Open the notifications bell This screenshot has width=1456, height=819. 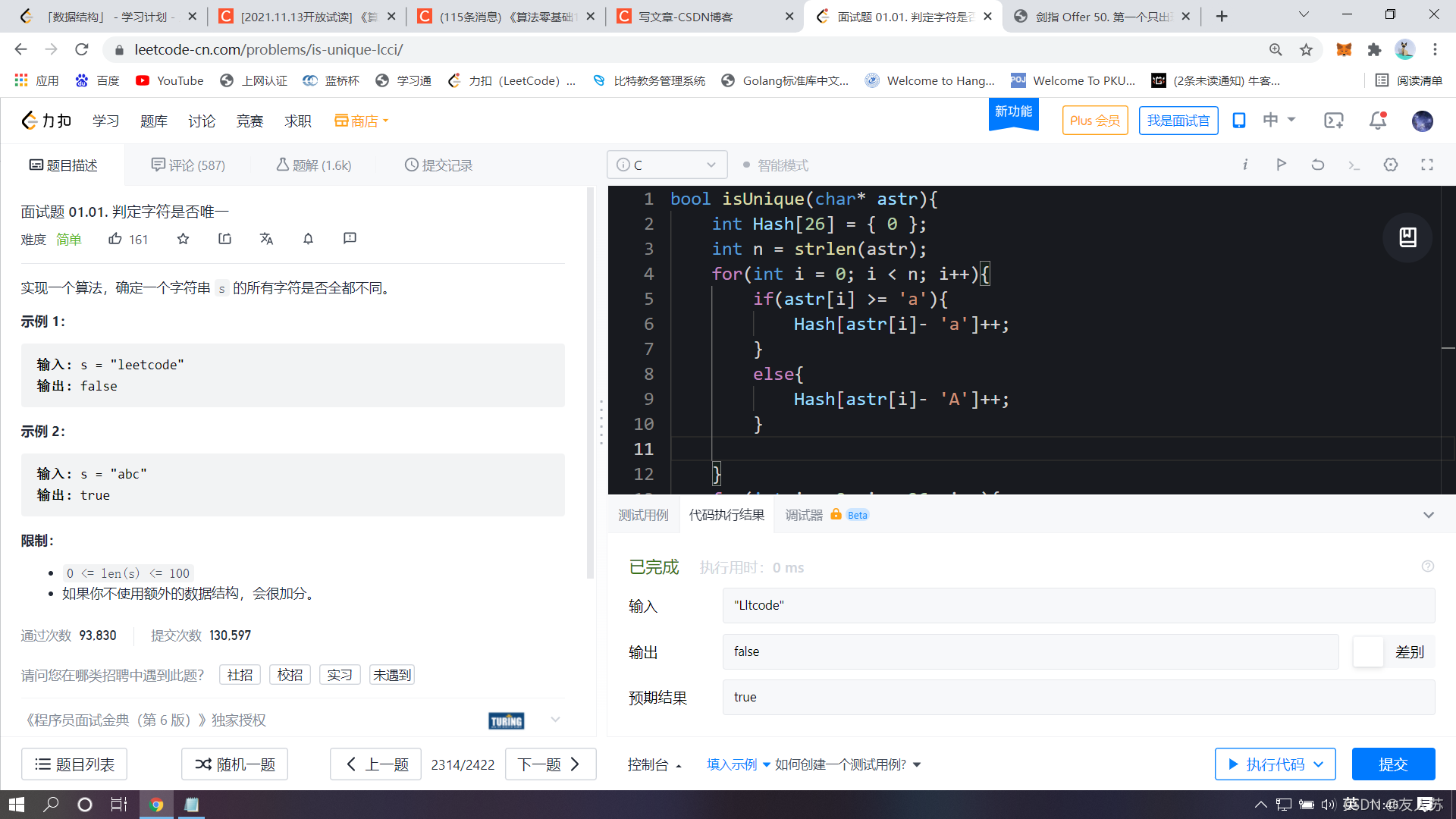(x=1378, y=121)
